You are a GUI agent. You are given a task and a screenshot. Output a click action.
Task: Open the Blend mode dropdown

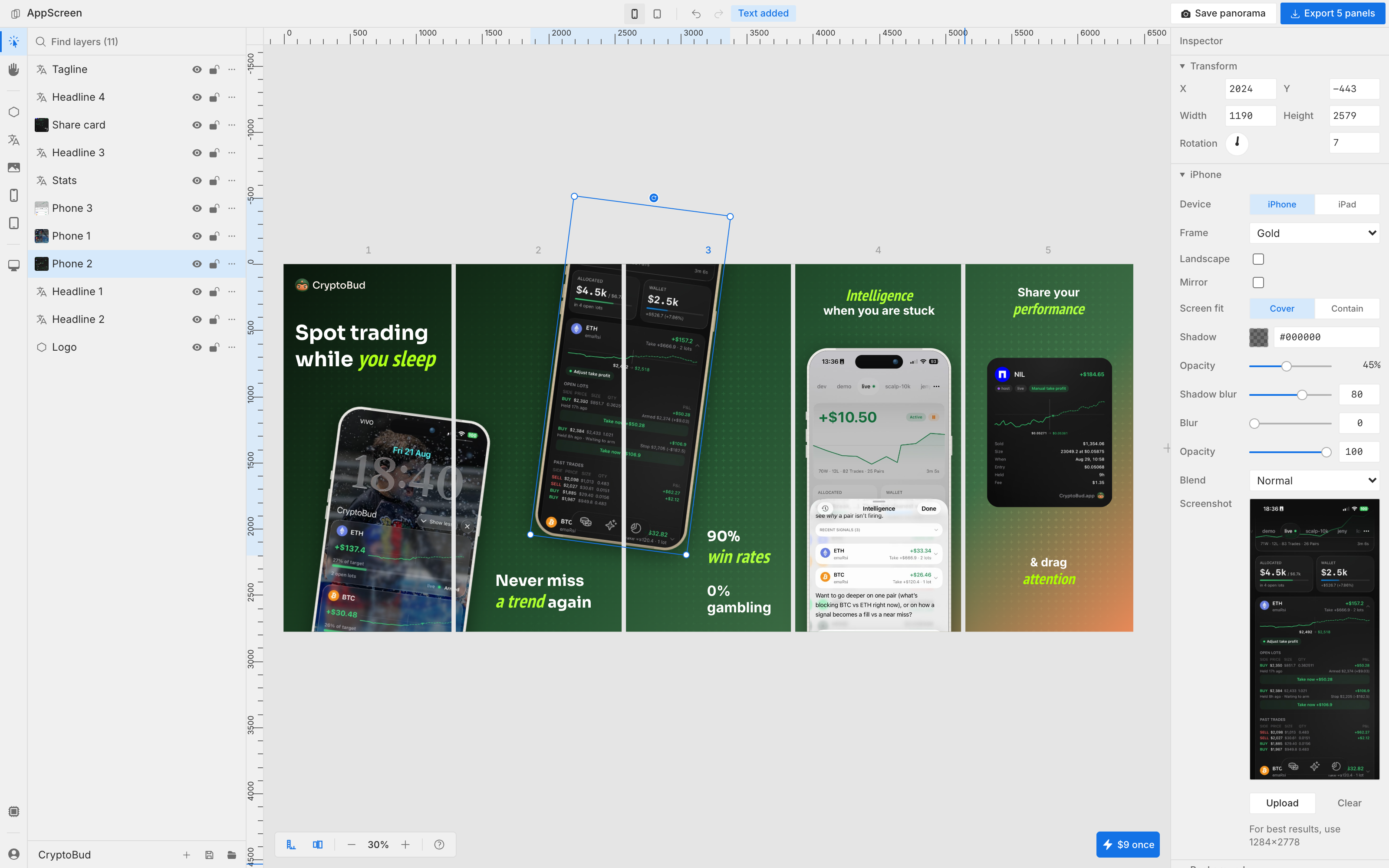1314,480
